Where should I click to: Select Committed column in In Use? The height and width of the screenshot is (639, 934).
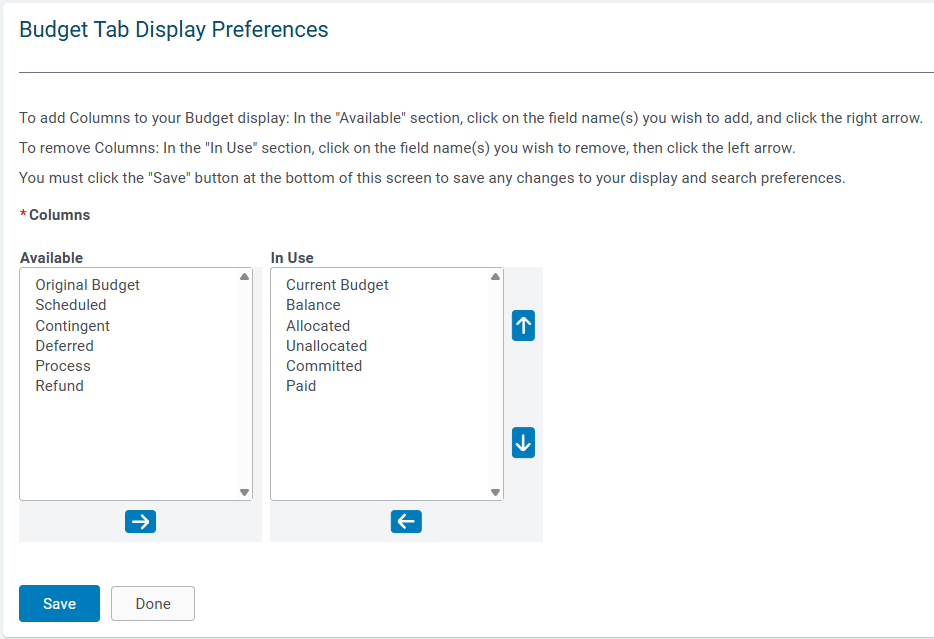(x=323, y=366)
